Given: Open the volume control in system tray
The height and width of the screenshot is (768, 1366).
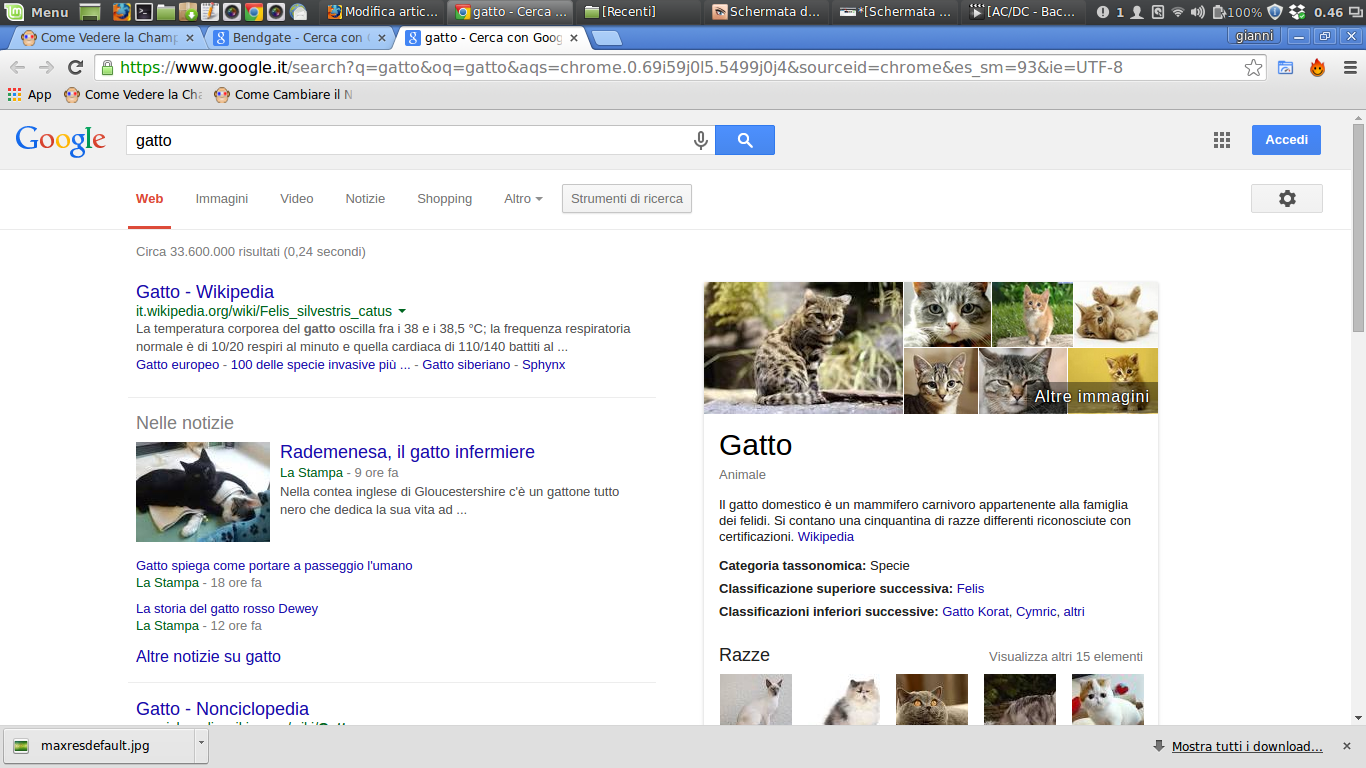Looking at the screenshot, I should 1198,12.
